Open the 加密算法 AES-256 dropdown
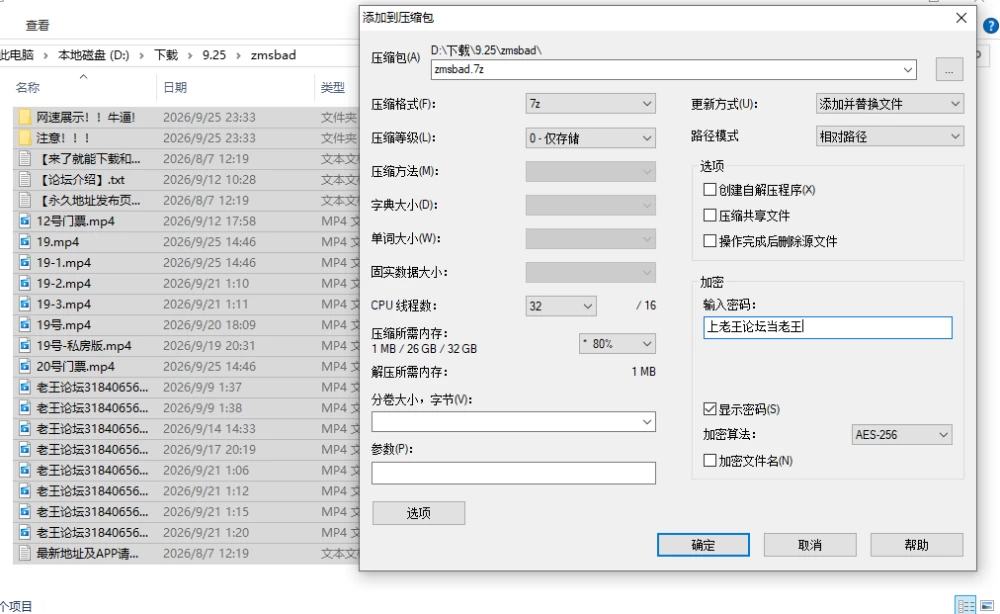 pyautogui.click(x=902, y=435)
